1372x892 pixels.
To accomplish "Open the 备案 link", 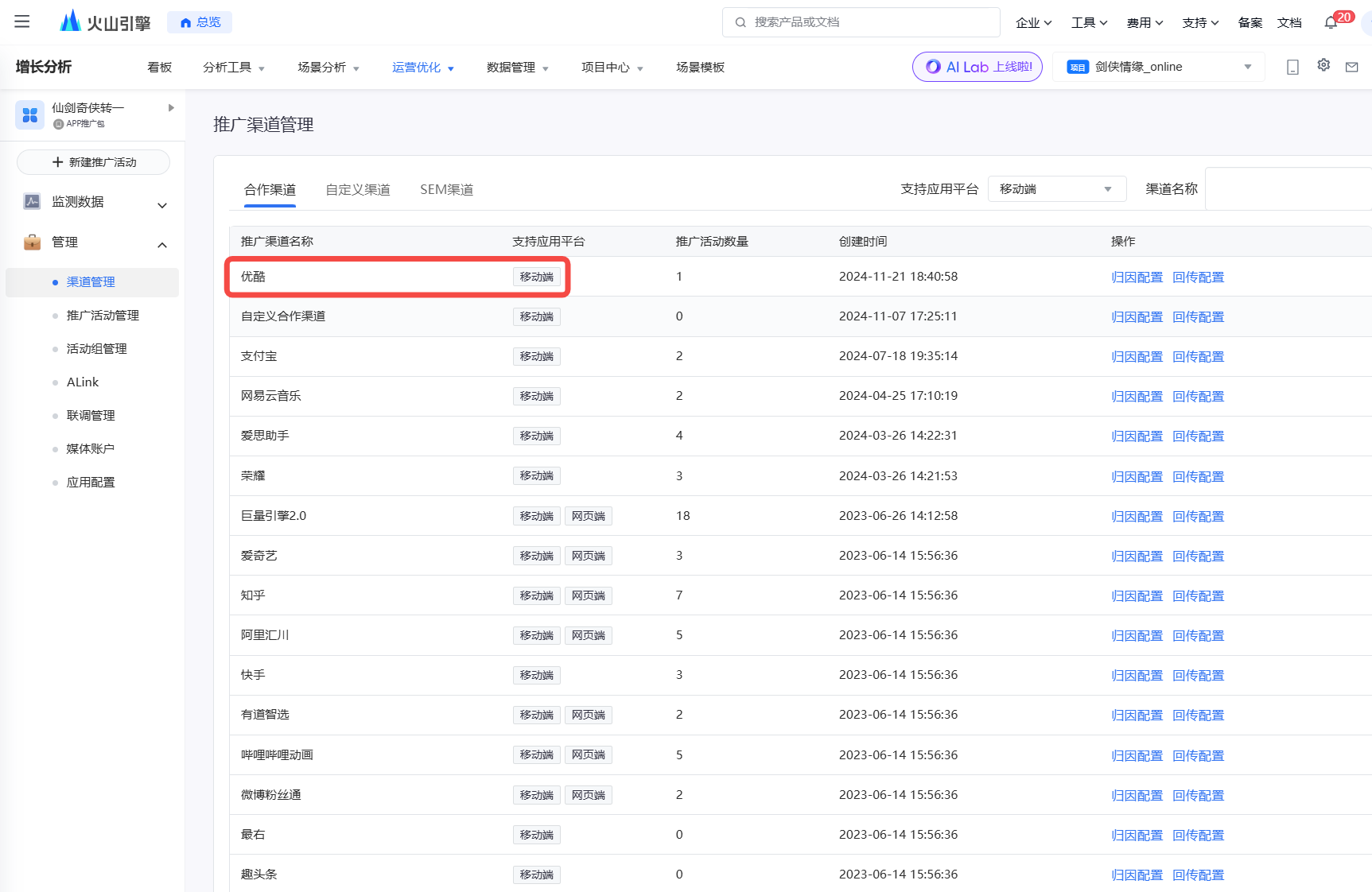I will pos(1250,22).
